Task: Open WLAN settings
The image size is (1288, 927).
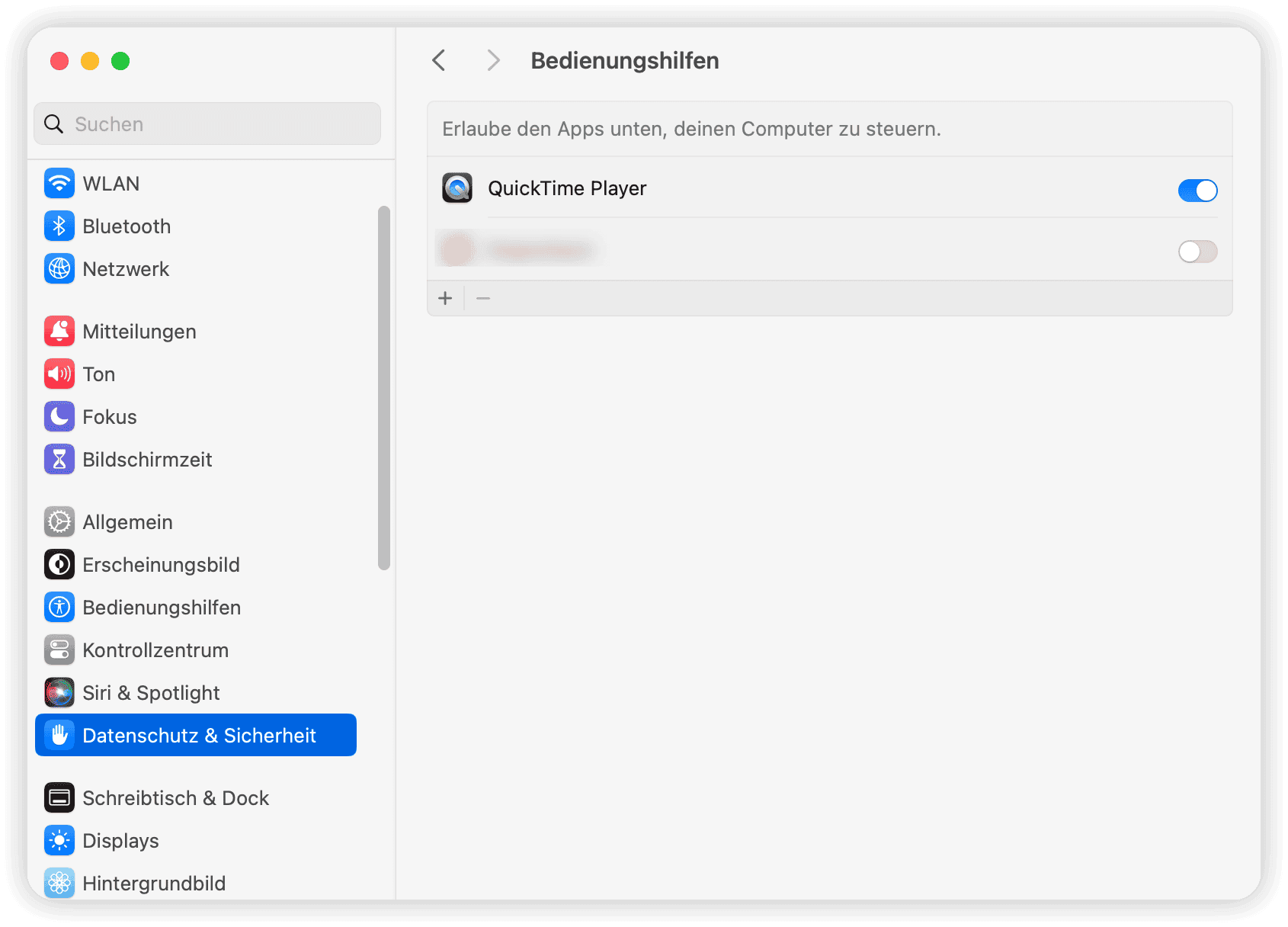Action: pyautogui.click(x=196, y=183)
